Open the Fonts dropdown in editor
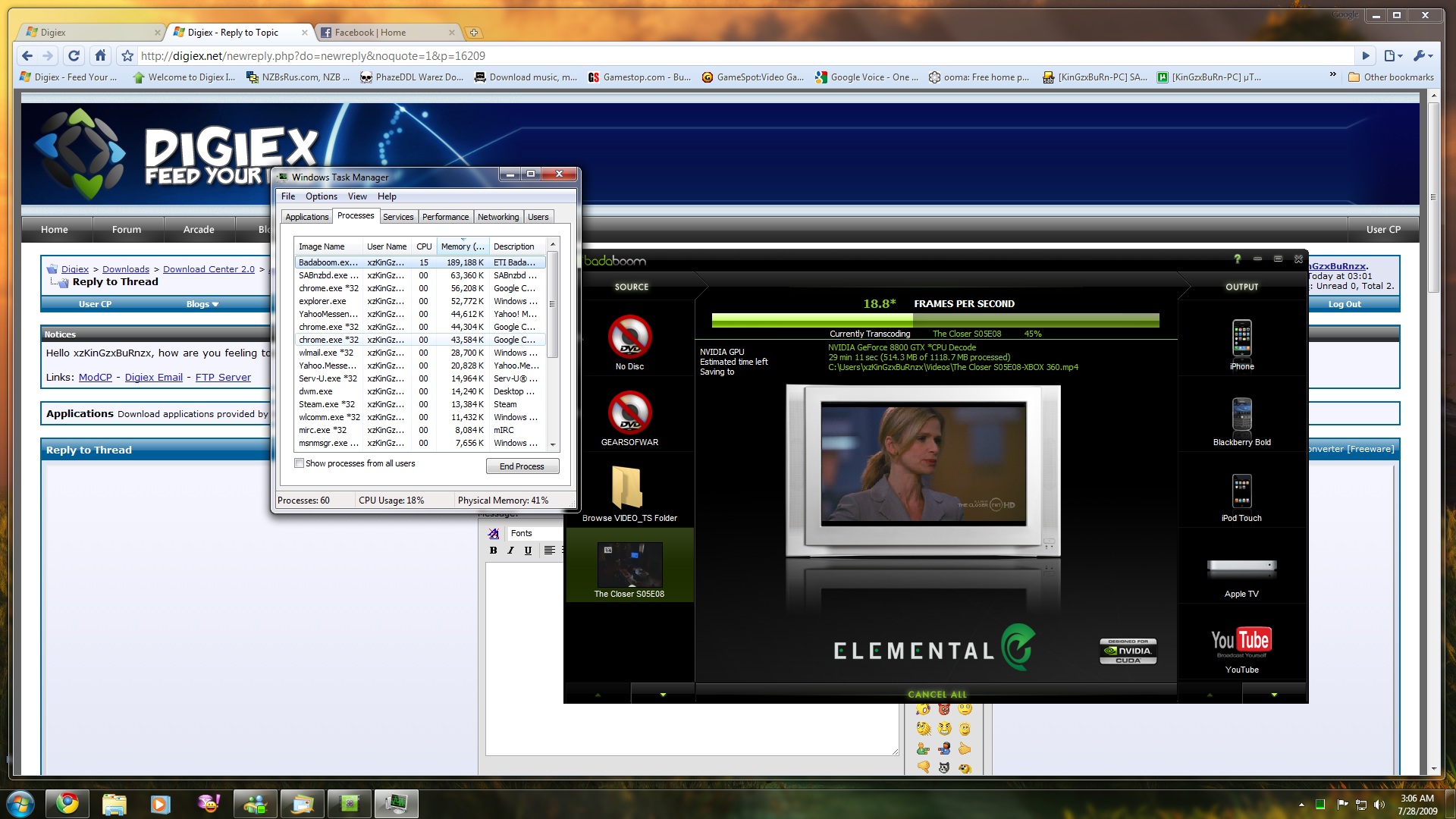 [531, 533]
